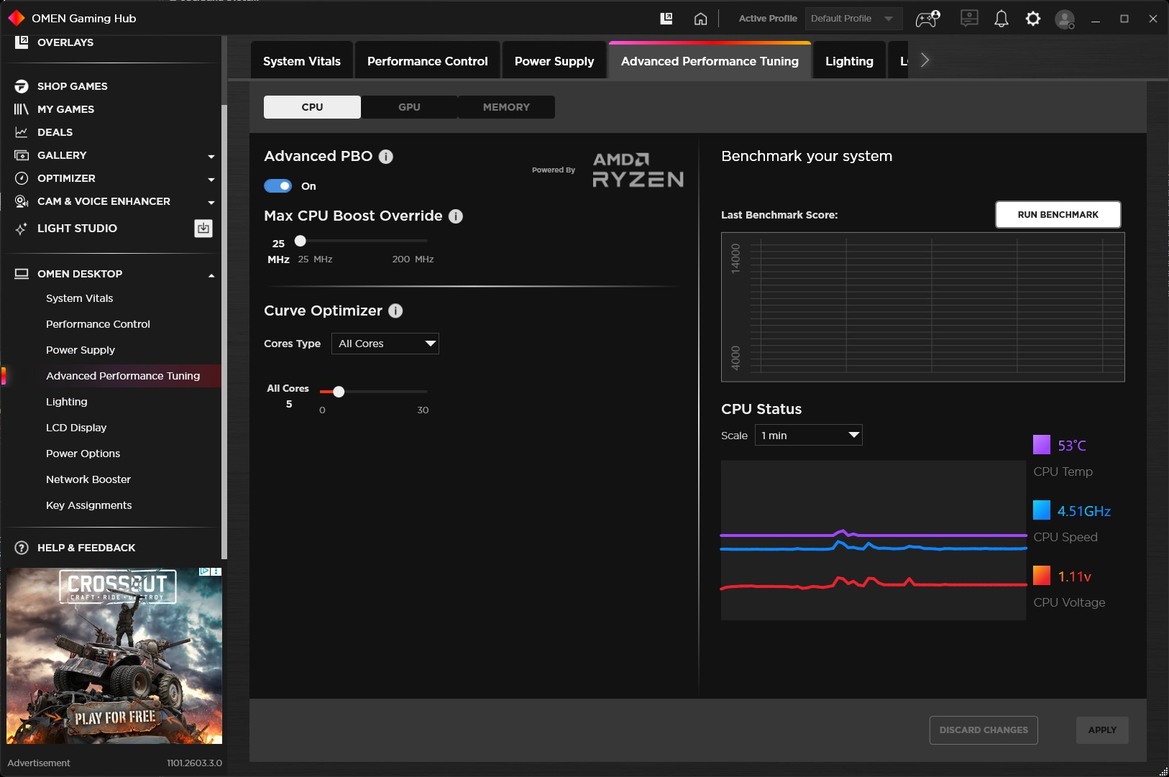The height and width of the screenshot is (777, 1169).
Task: Show info for Advanced PBO
Action: tap(385, 157)
